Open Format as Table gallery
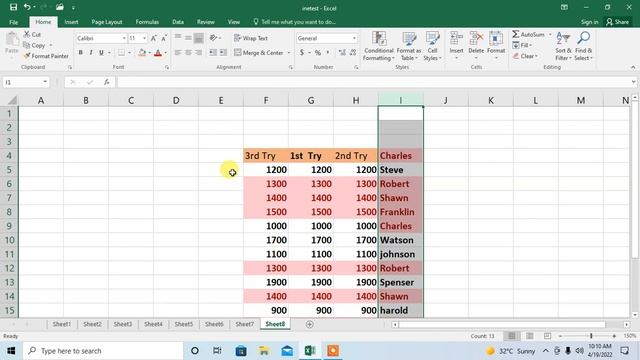The height and width of the screenshot is (360, 640). 409,46
